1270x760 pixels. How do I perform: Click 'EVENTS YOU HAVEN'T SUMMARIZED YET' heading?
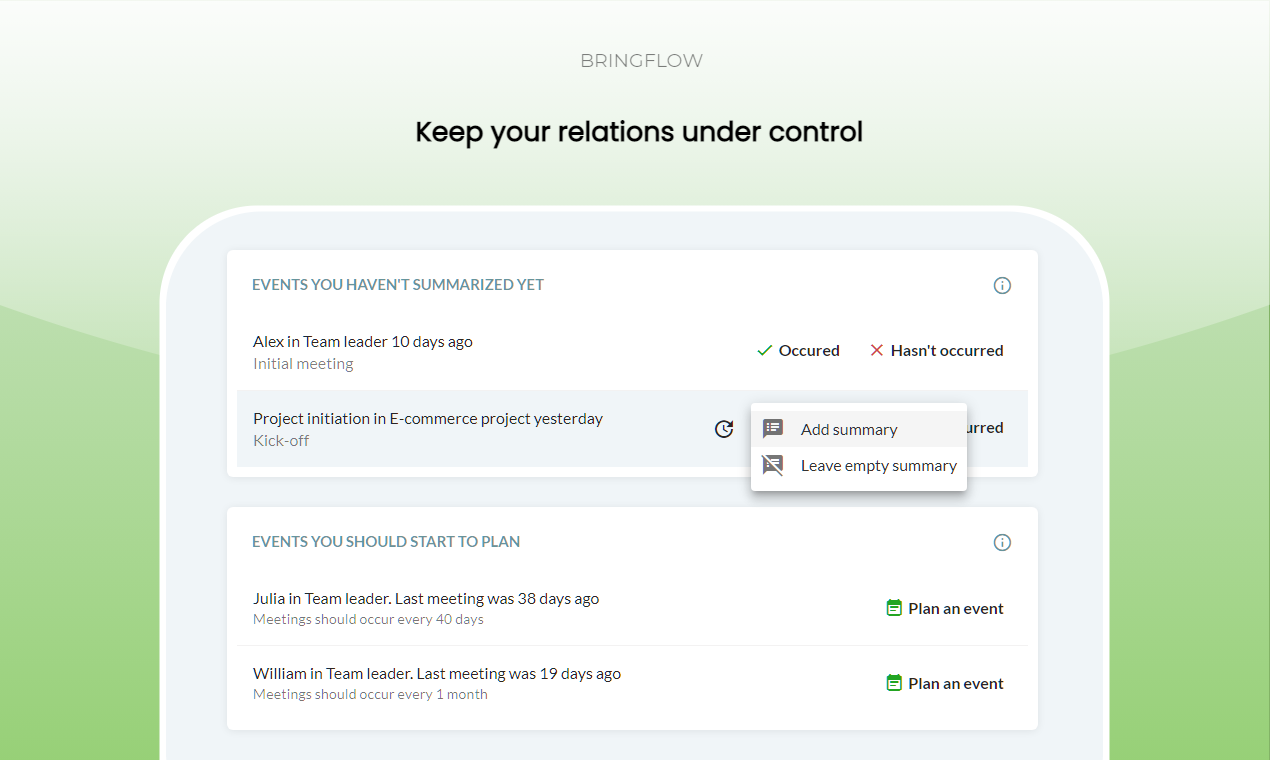click(398, 285)
